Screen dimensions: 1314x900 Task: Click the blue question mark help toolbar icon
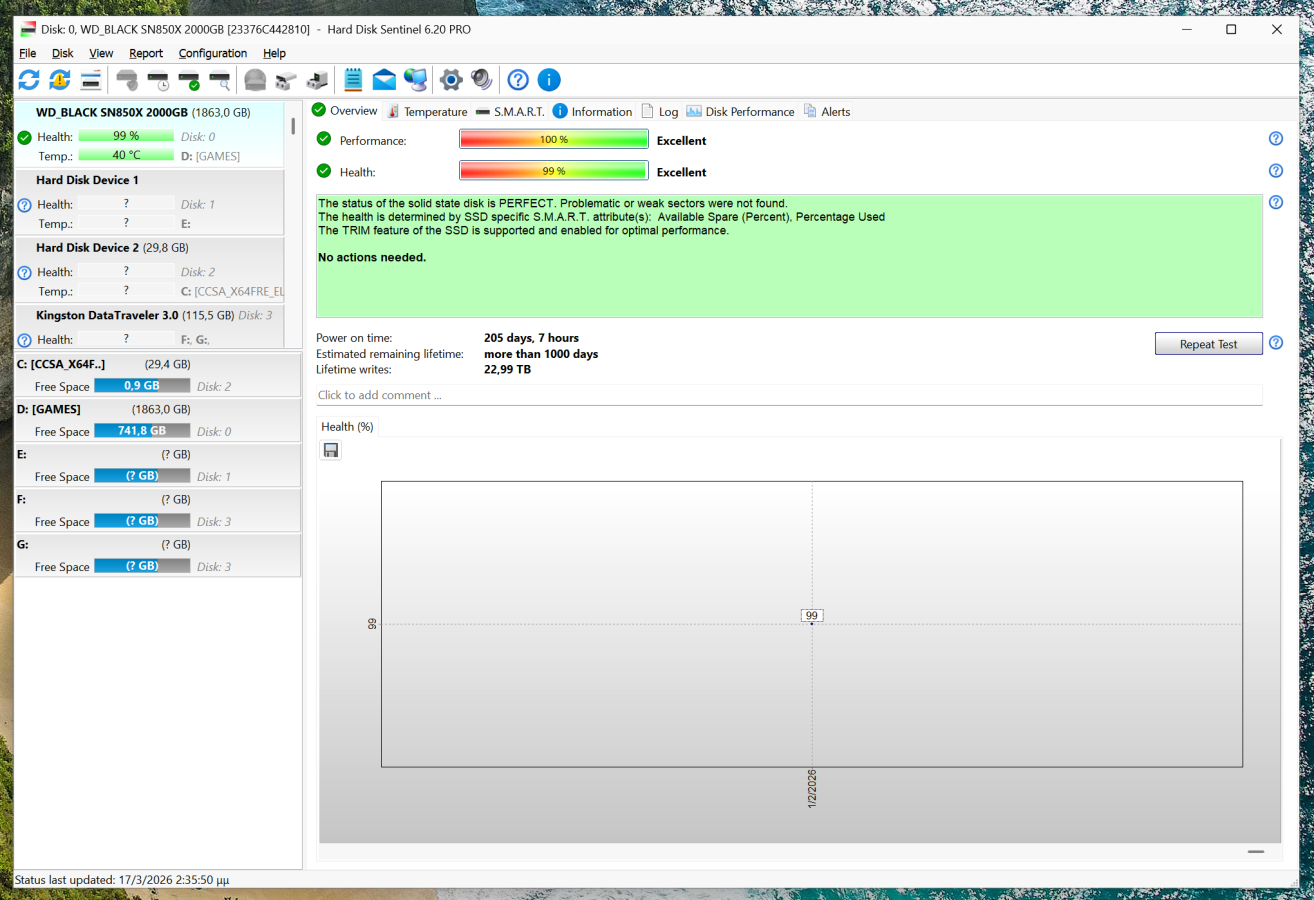(x=517, y=80)
